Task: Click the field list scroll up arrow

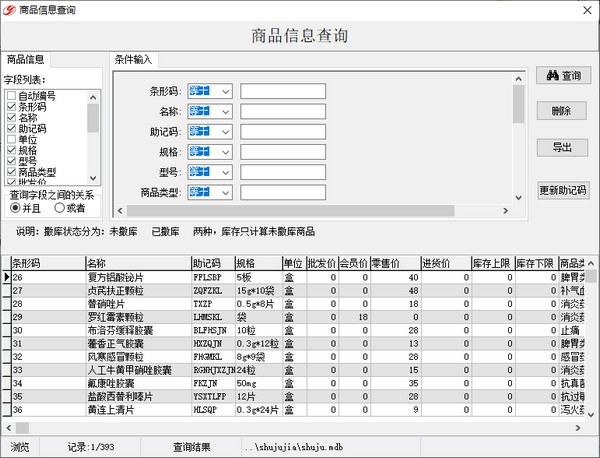Action: [93, 96]
